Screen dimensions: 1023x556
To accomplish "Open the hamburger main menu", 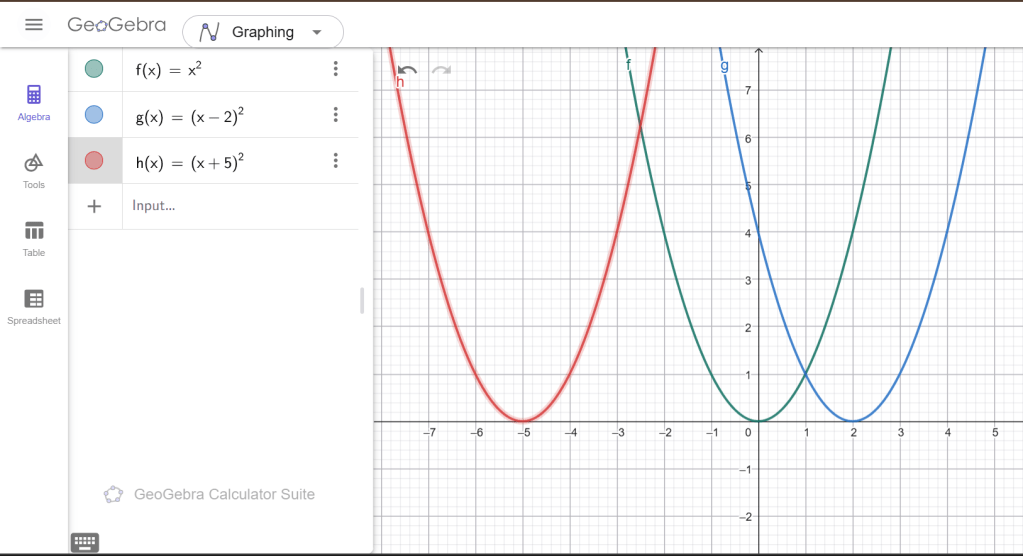I will [34, 25].
